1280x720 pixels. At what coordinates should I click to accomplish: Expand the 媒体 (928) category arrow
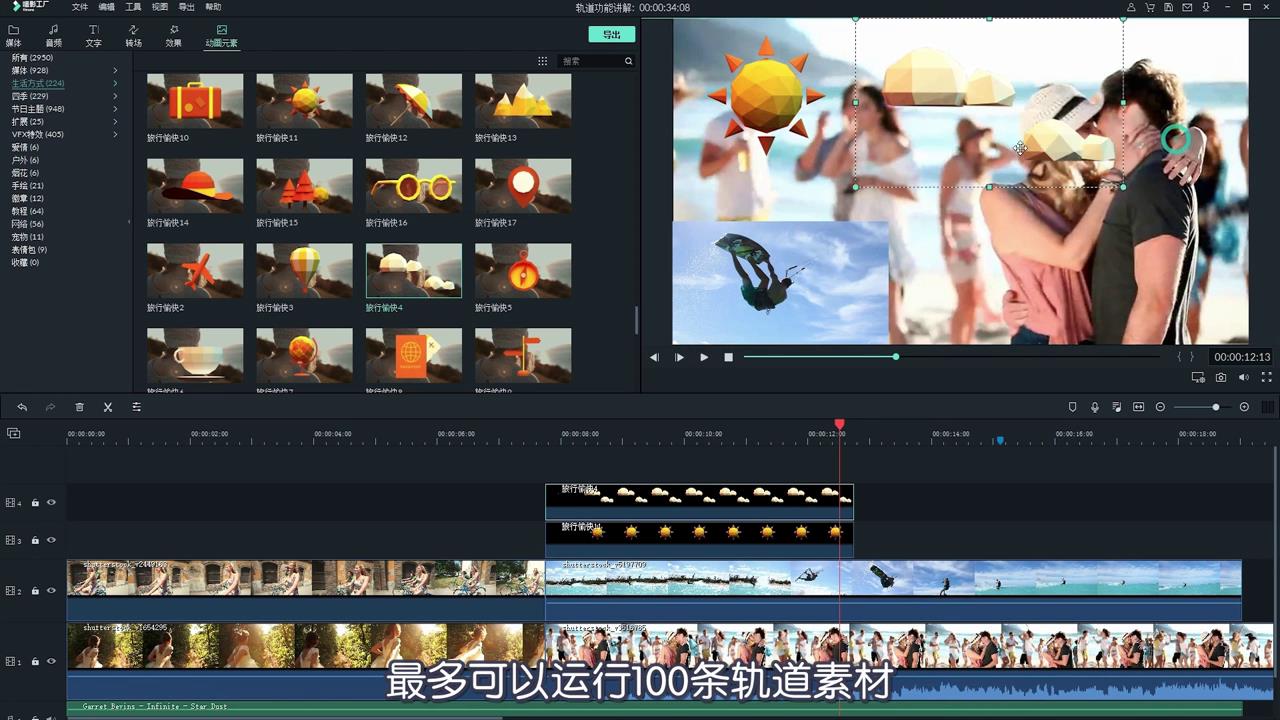click(x=115, y=71)
